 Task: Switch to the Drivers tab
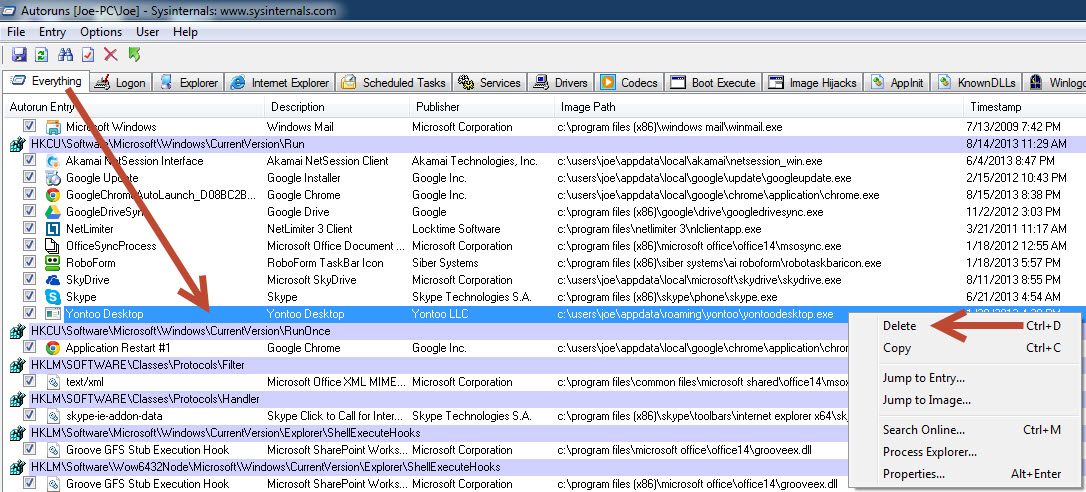(561, 82)
